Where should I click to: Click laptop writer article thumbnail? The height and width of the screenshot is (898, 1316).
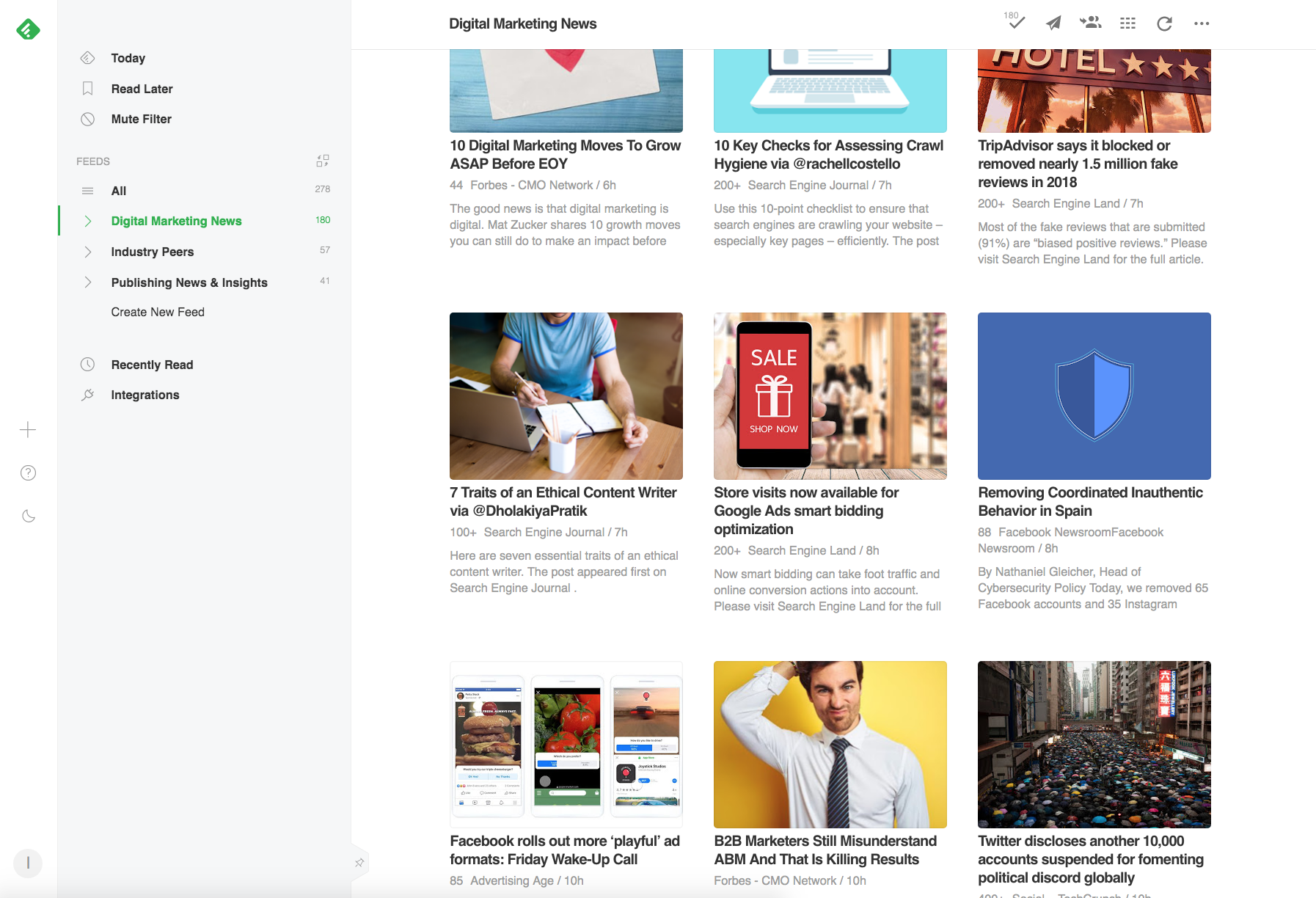[566, 396]
